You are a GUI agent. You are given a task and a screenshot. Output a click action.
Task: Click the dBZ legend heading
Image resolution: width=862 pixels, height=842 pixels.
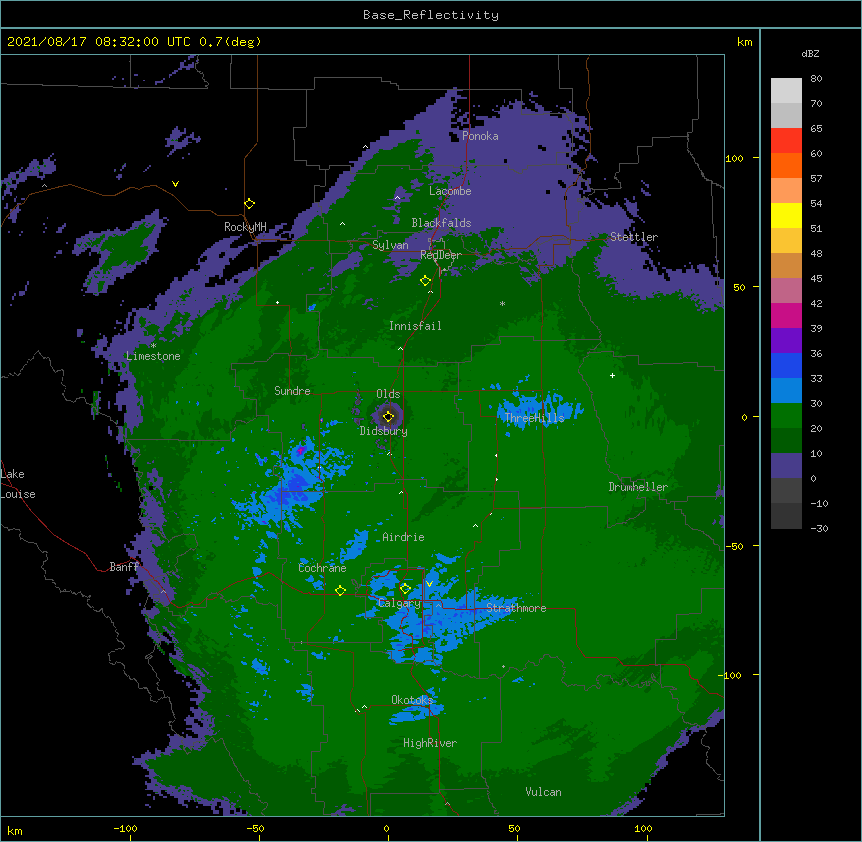[810, 54]
